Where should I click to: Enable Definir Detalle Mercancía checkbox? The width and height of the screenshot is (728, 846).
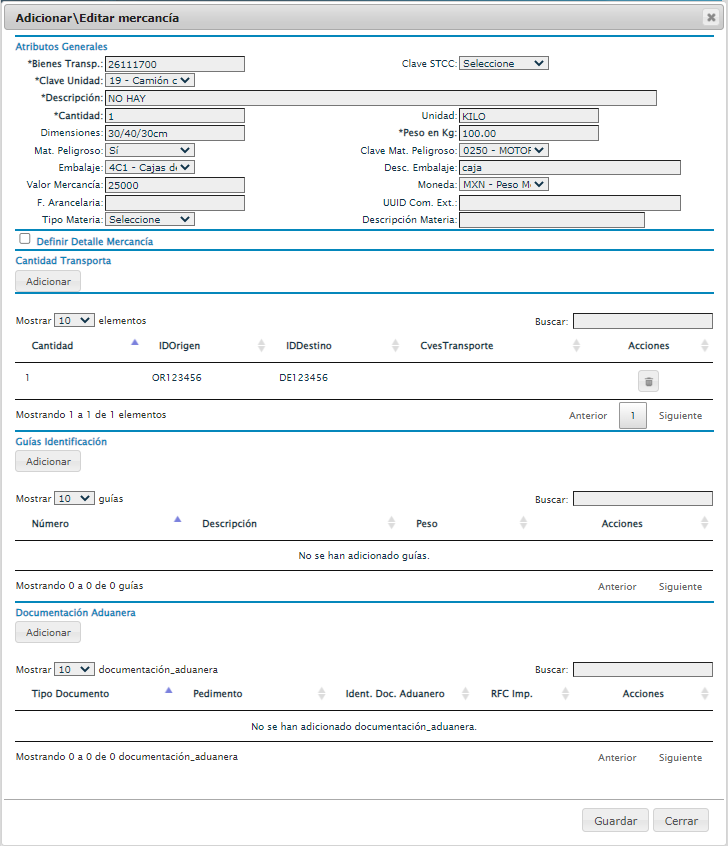[x=25, y=238]
